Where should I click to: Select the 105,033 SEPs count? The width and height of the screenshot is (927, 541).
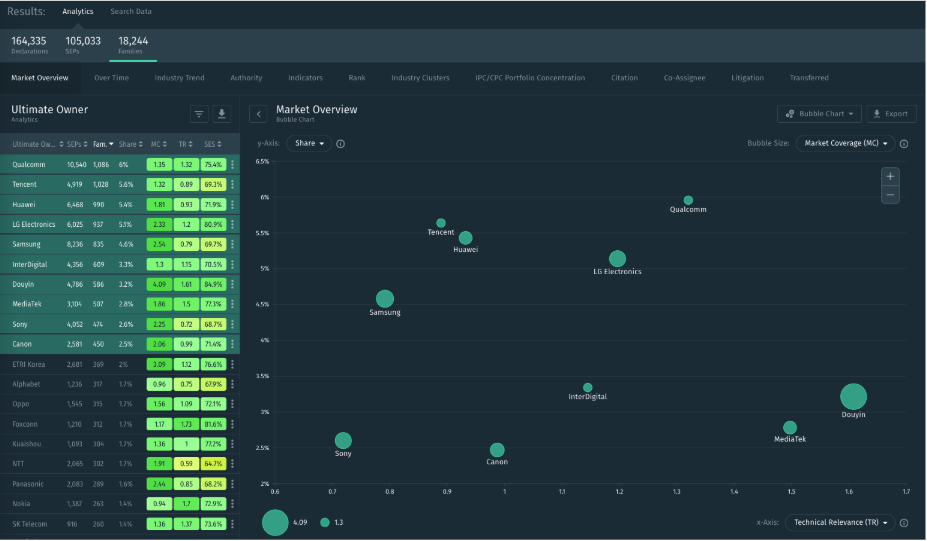point(83,44)
